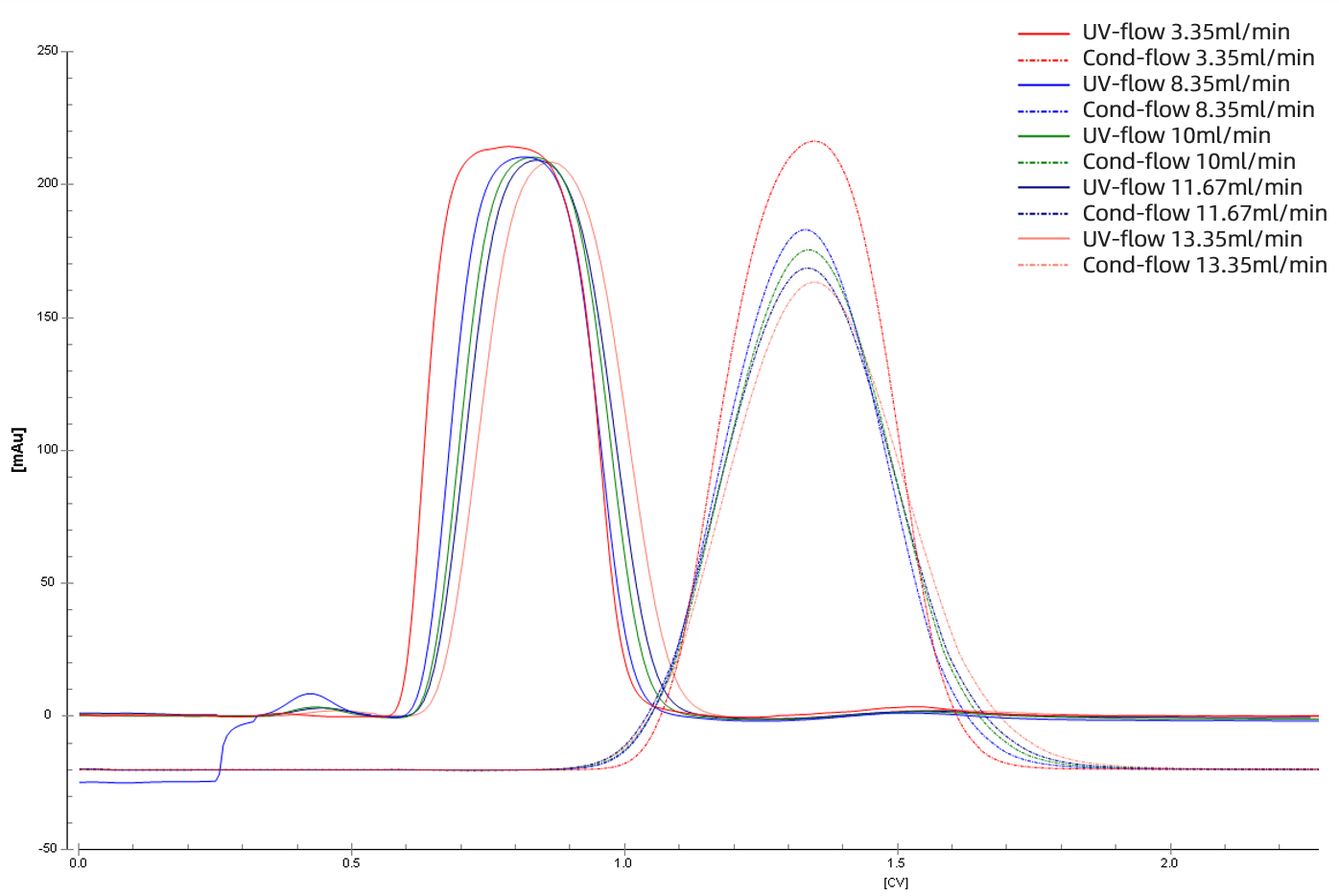Toggle the UV-flow 10ml/min legend entry
The width and height of the screenshot is (1339, 896).
[x=1176, y=135]
